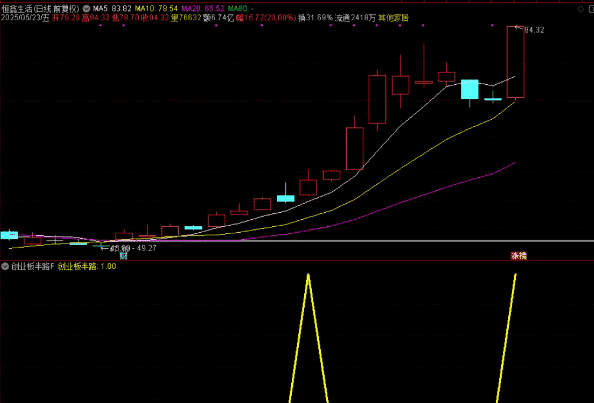Open the 其他察看 link in the header
Screen dimensions: 594x403
click(x=393, y=17)
